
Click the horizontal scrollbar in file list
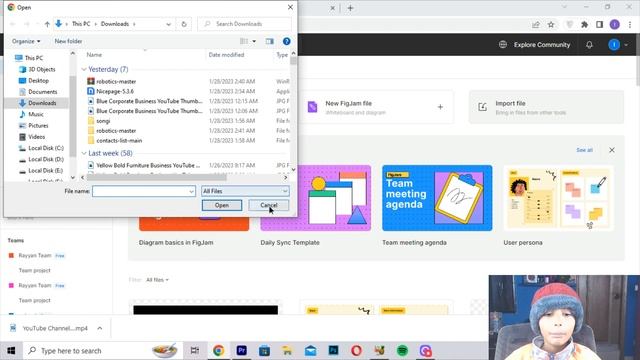156,178
